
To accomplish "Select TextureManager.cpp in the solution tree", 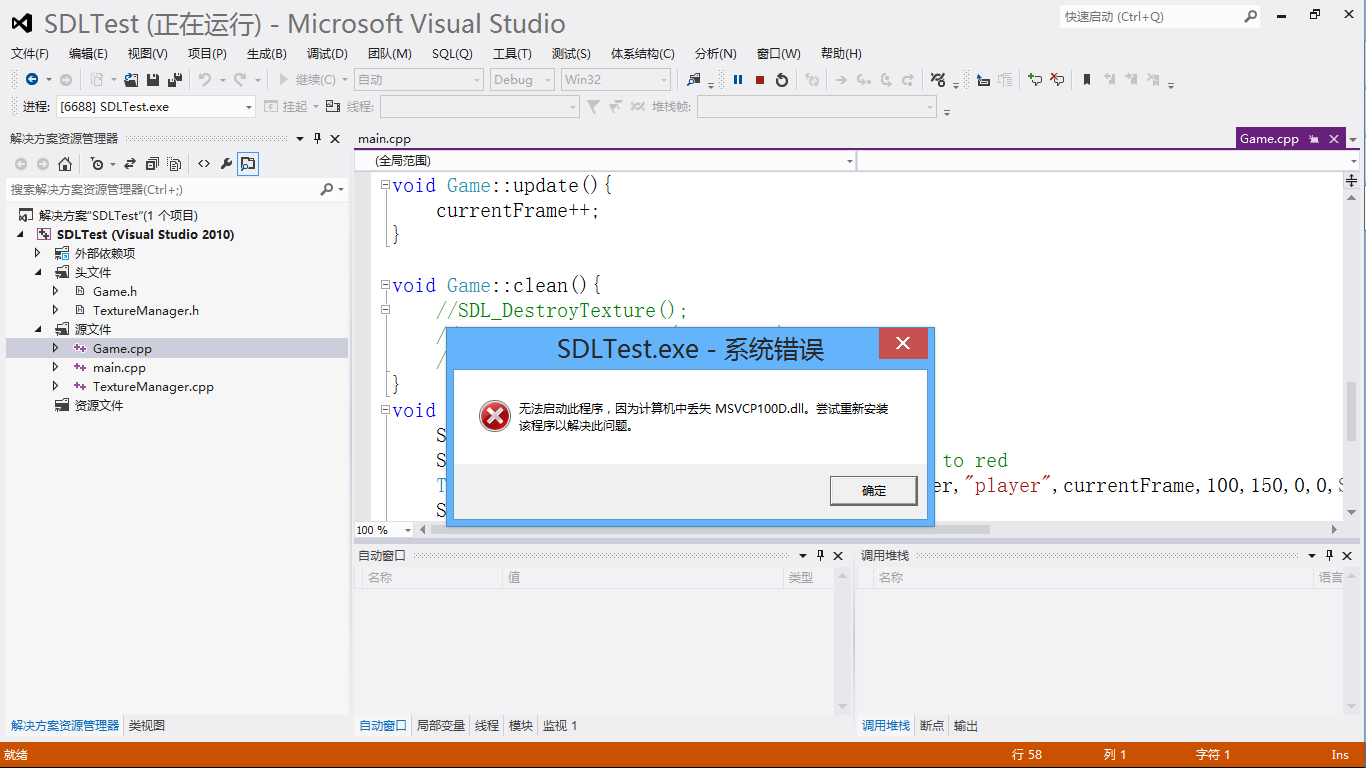I will click(x=153, y=386).
